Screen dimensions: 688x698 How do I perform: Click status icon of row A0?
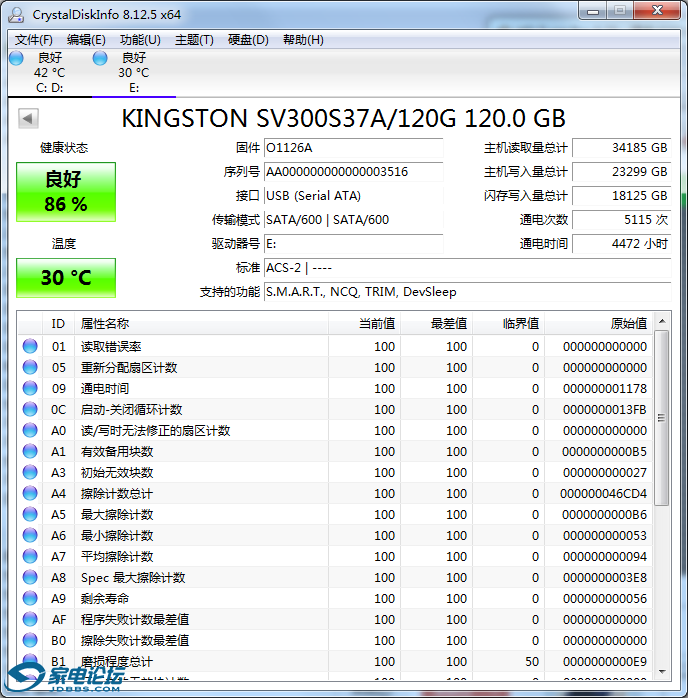point(30,430)
